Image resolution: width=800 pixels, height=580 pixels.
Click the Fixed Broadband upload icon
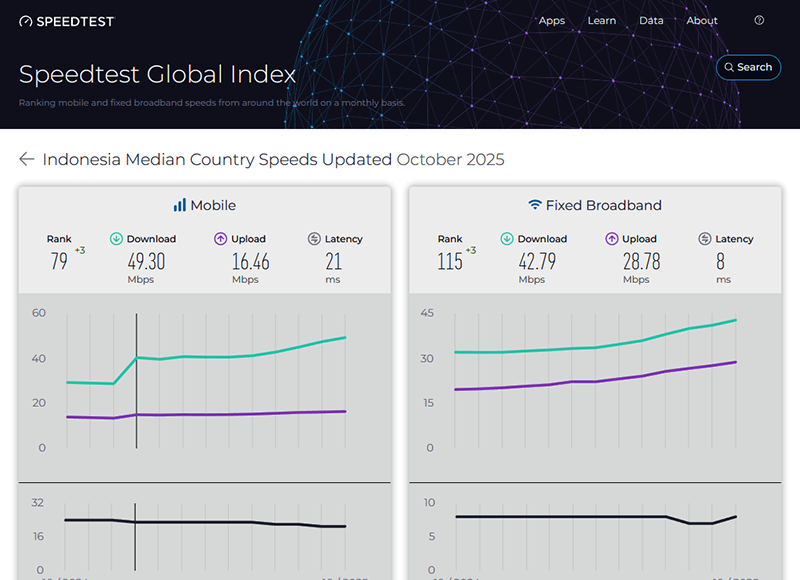pos(611,239)
